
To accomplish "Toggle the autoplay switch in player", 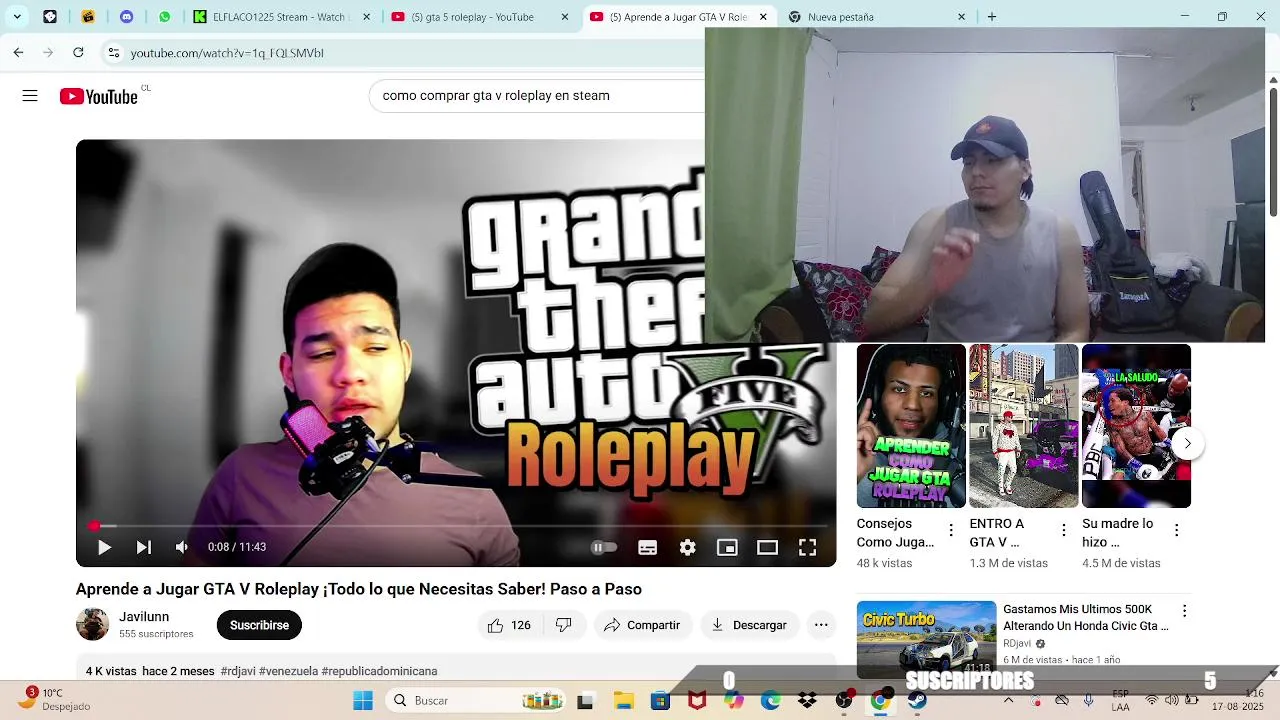I will (604, 547).
